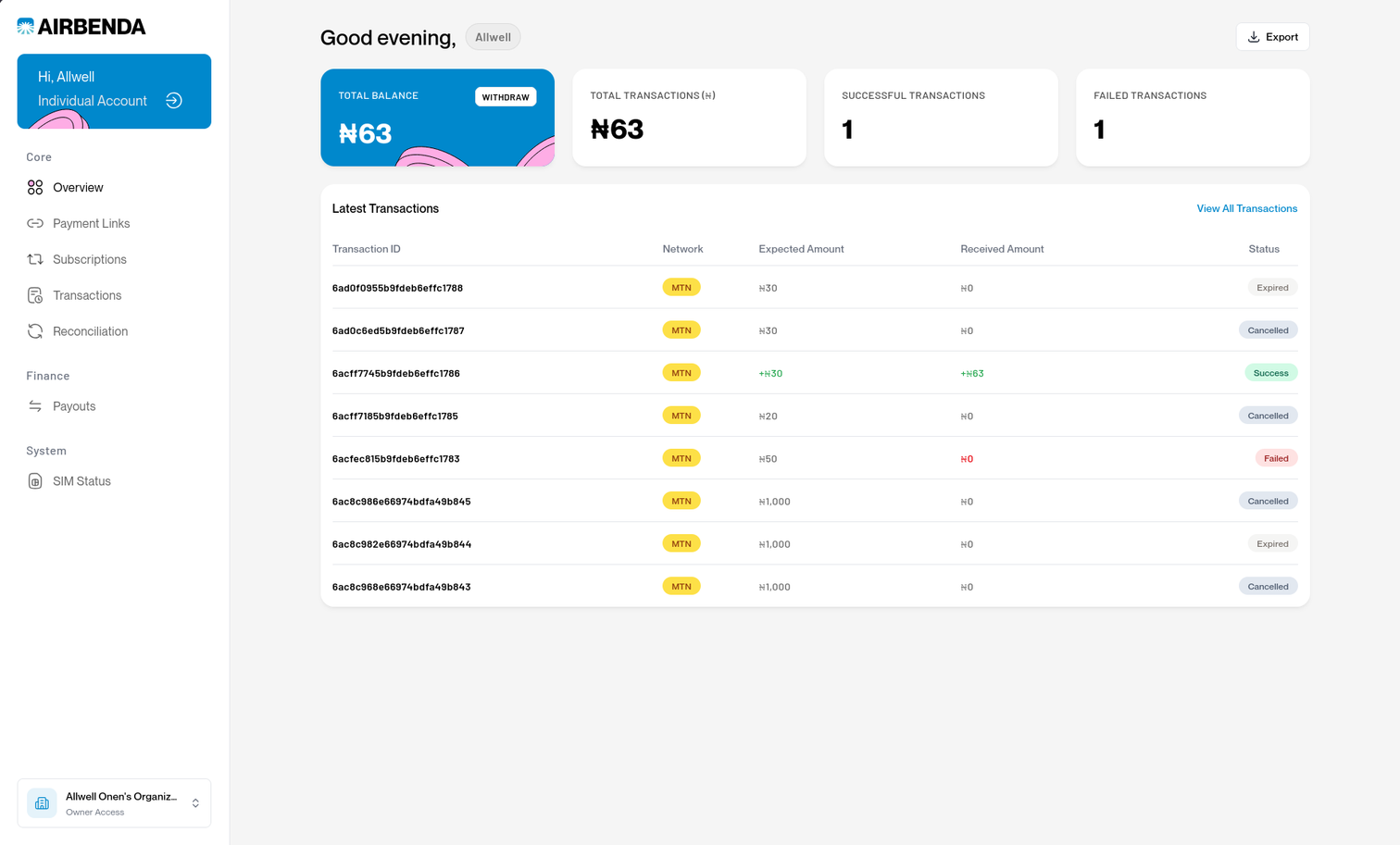Click transaction ID 6ac8c968e66974bdfa49b843
This screenshot has height=845, width=1400.
coord(402,587)
